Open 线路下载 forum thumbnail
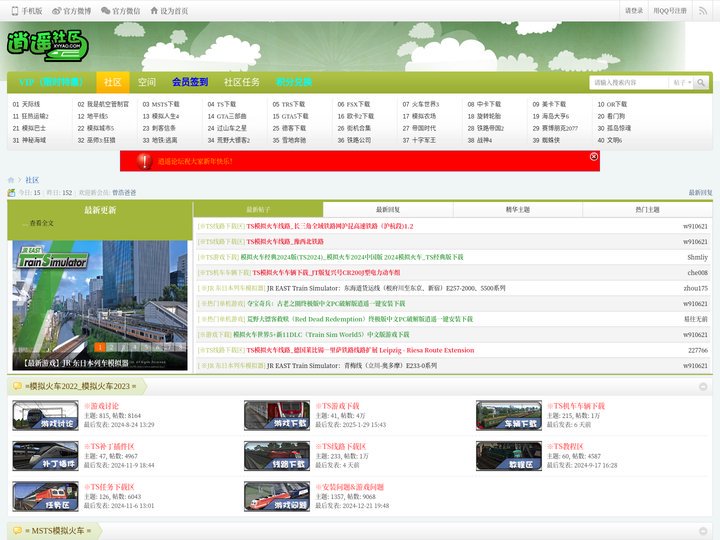Viewport: 720px width, 540px height. [277, 456]
